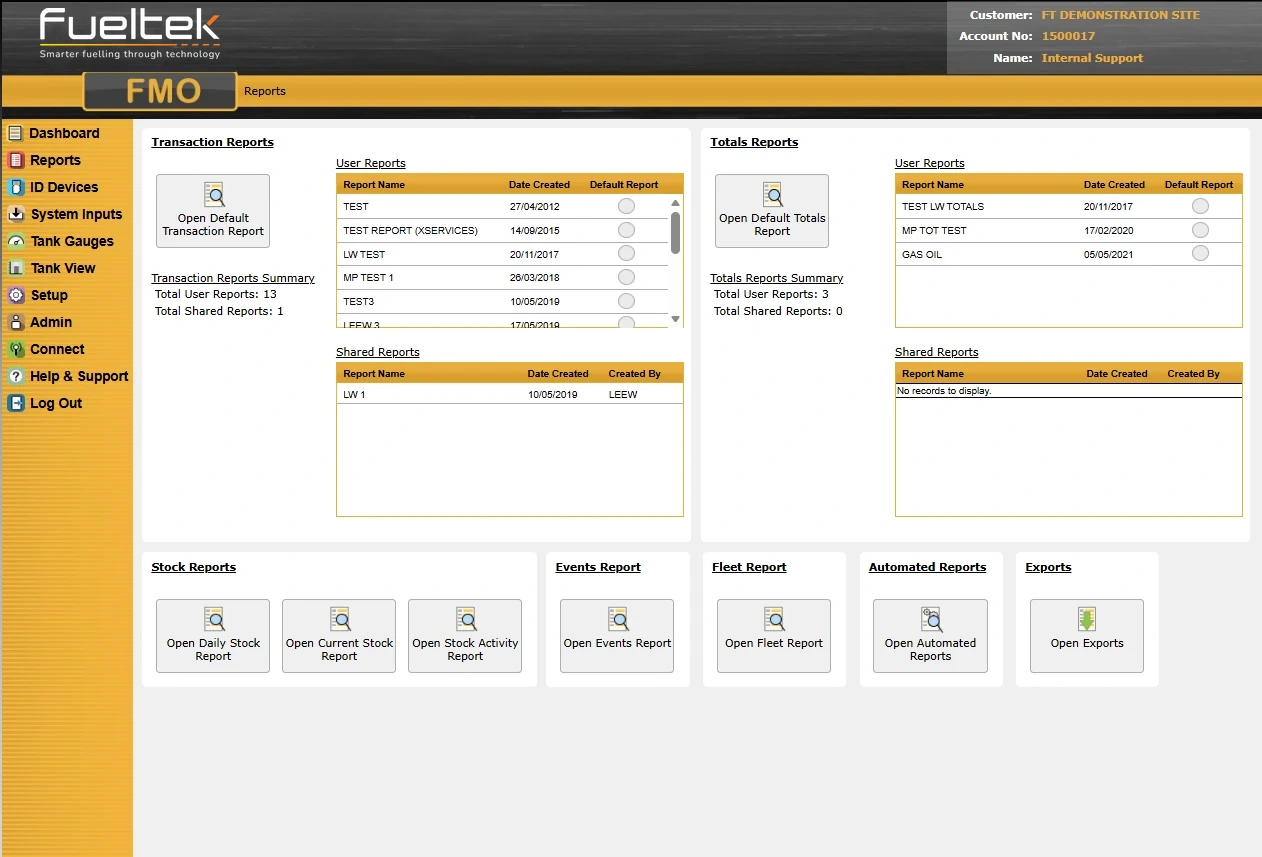
Task: Open the Tank View sidebar icon
Action: coord(15,268)
